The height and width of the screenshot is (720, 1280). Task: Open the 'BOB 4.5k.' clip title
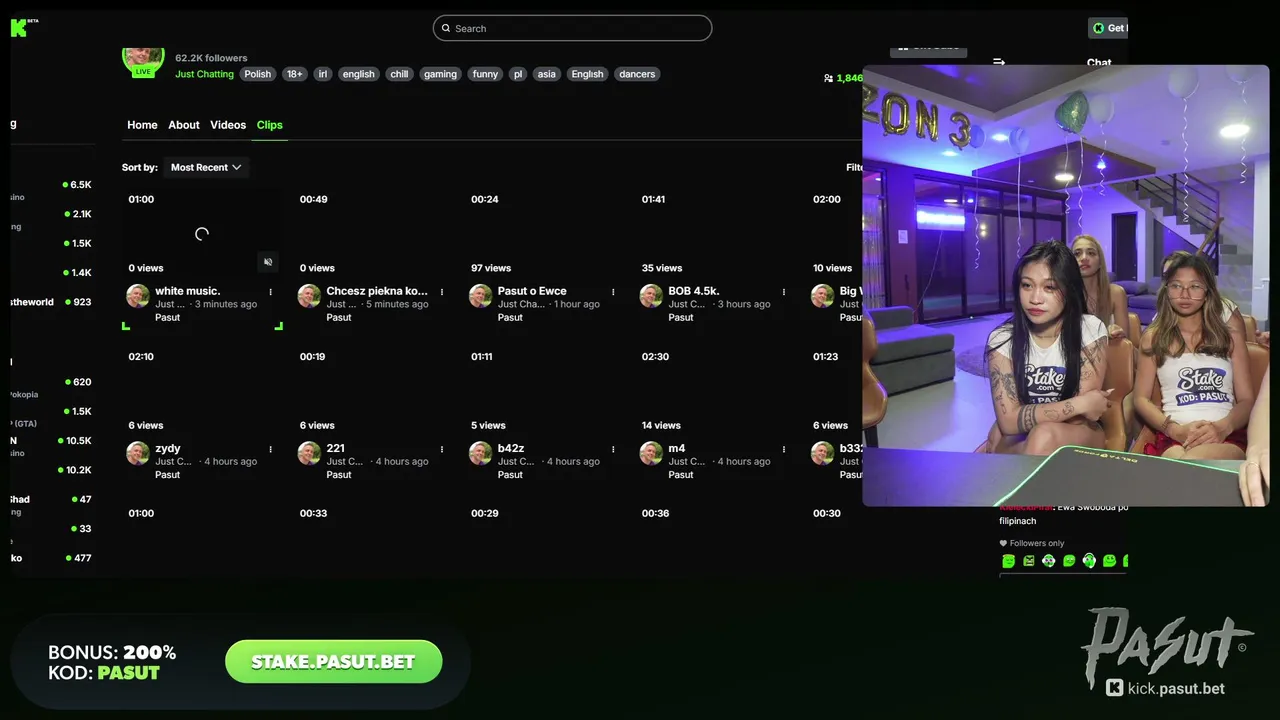click(694, 291)
